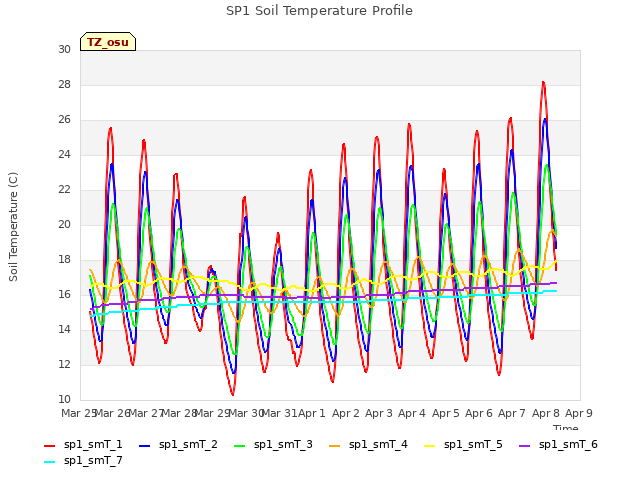
Task: Select the sp1_smT_6 legend label
Action: (568, 444)
